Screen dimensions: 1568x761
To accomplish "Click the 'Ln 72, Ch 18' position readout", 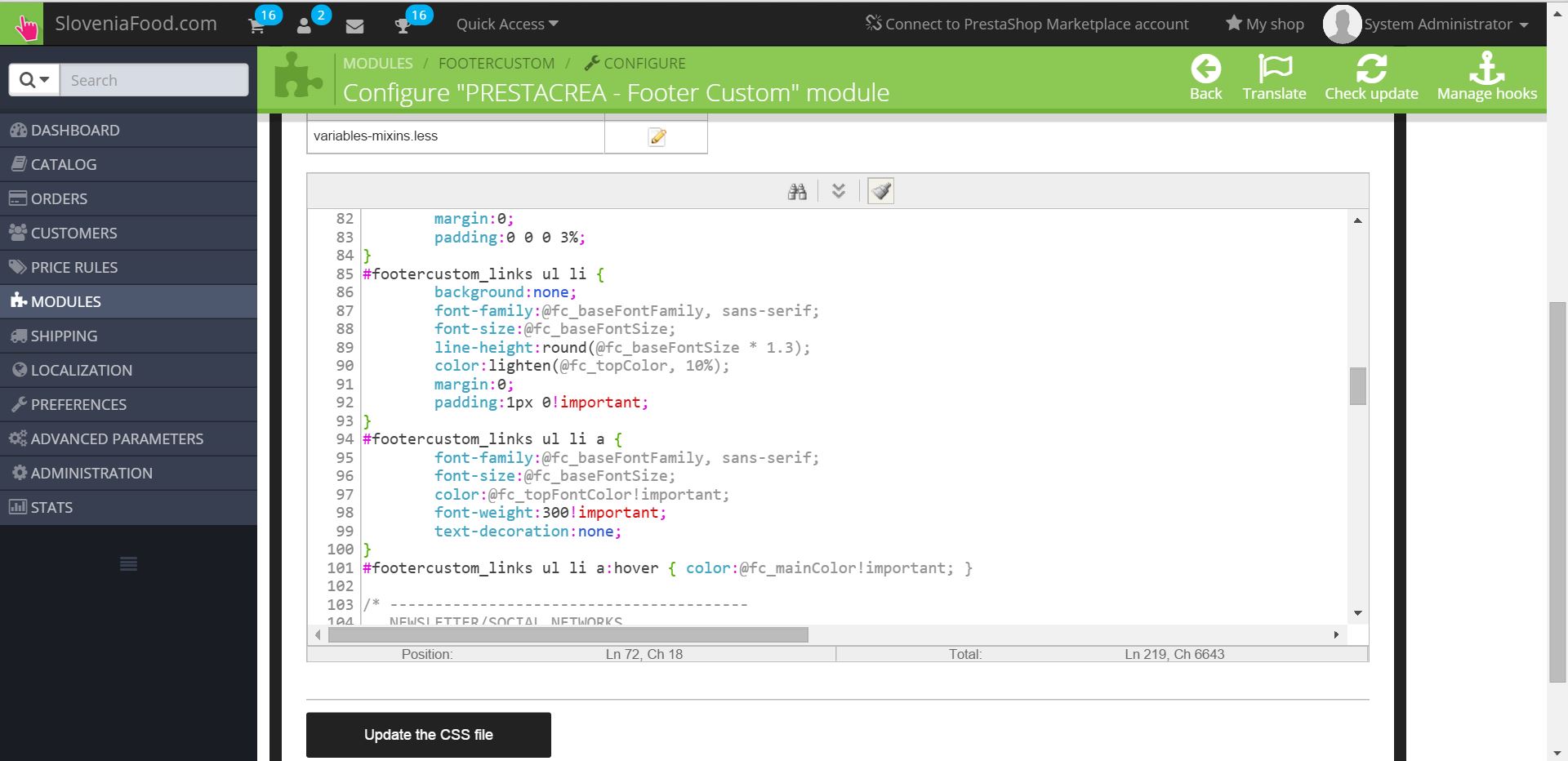I will pos(644,654).
